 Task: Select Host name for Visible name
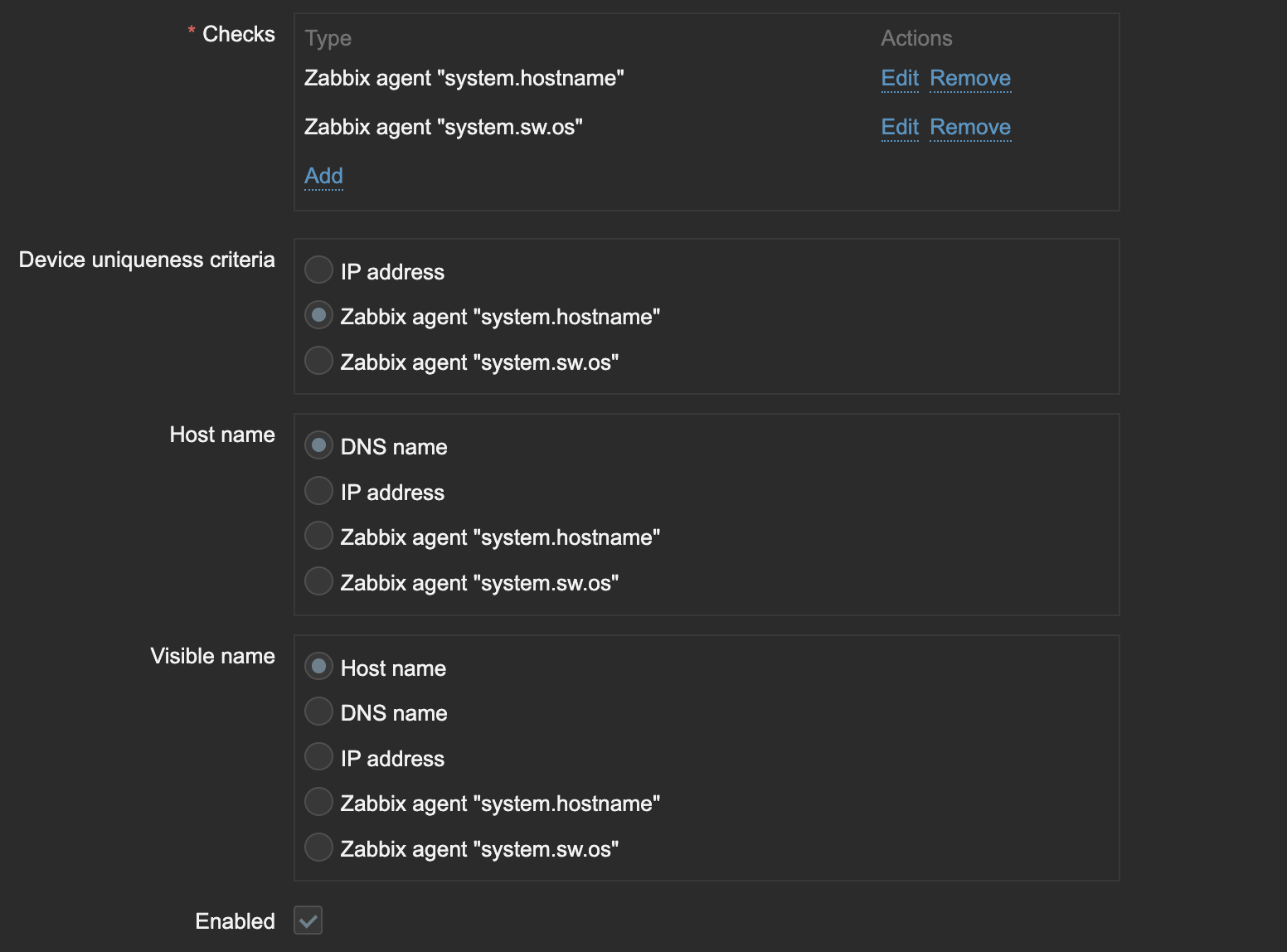319,667
